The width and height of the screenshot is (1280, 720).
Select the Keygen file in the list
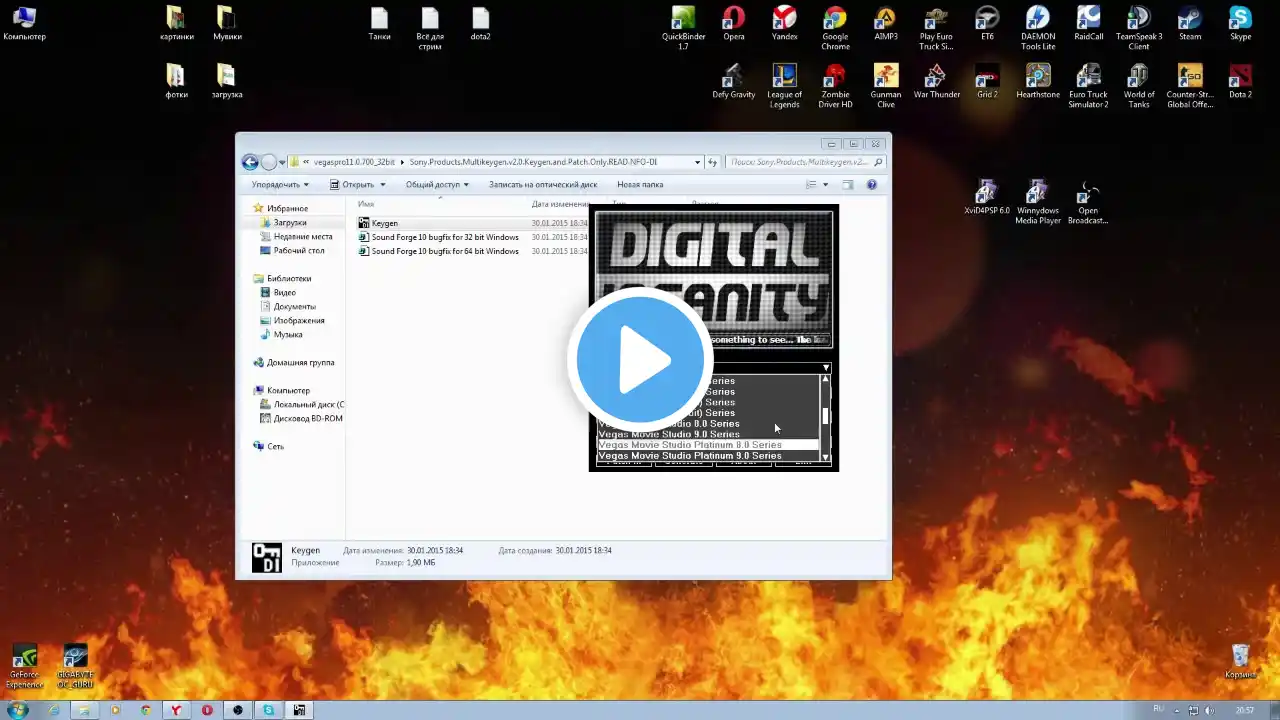coord(385,223)
